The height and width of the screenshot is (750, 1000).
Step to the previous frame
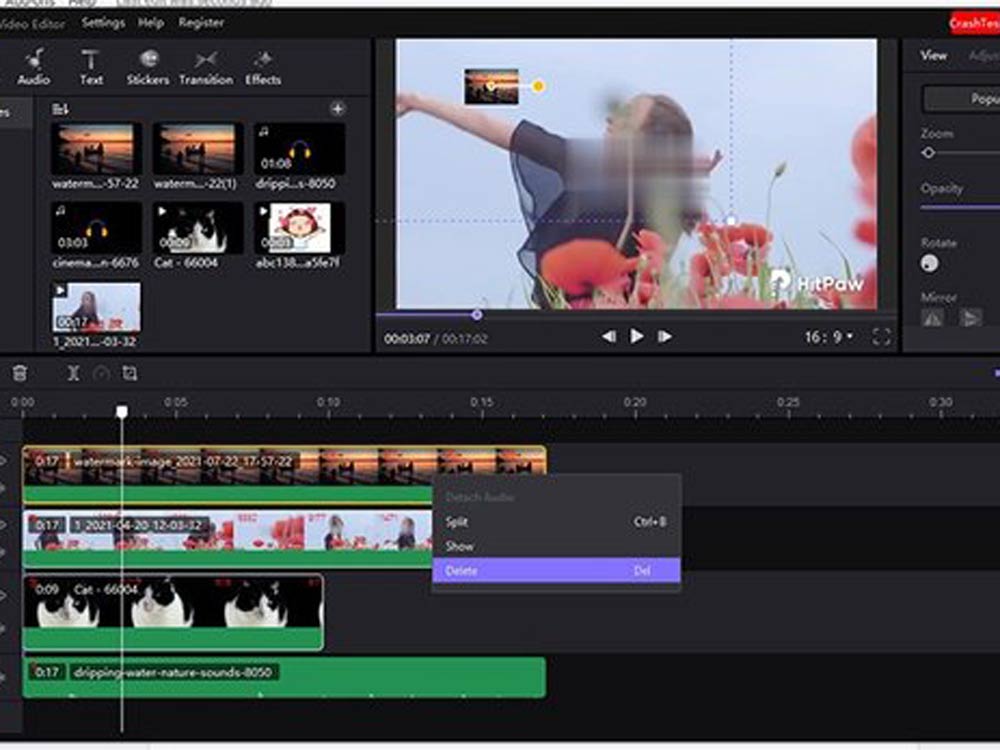[608, 336]
